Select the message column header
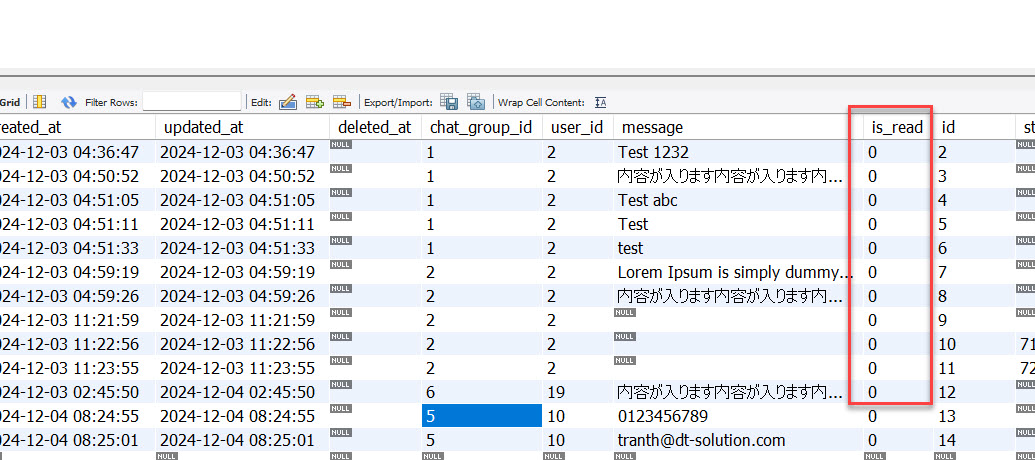This screenshot has width=1035, height=460. (652, 127)
